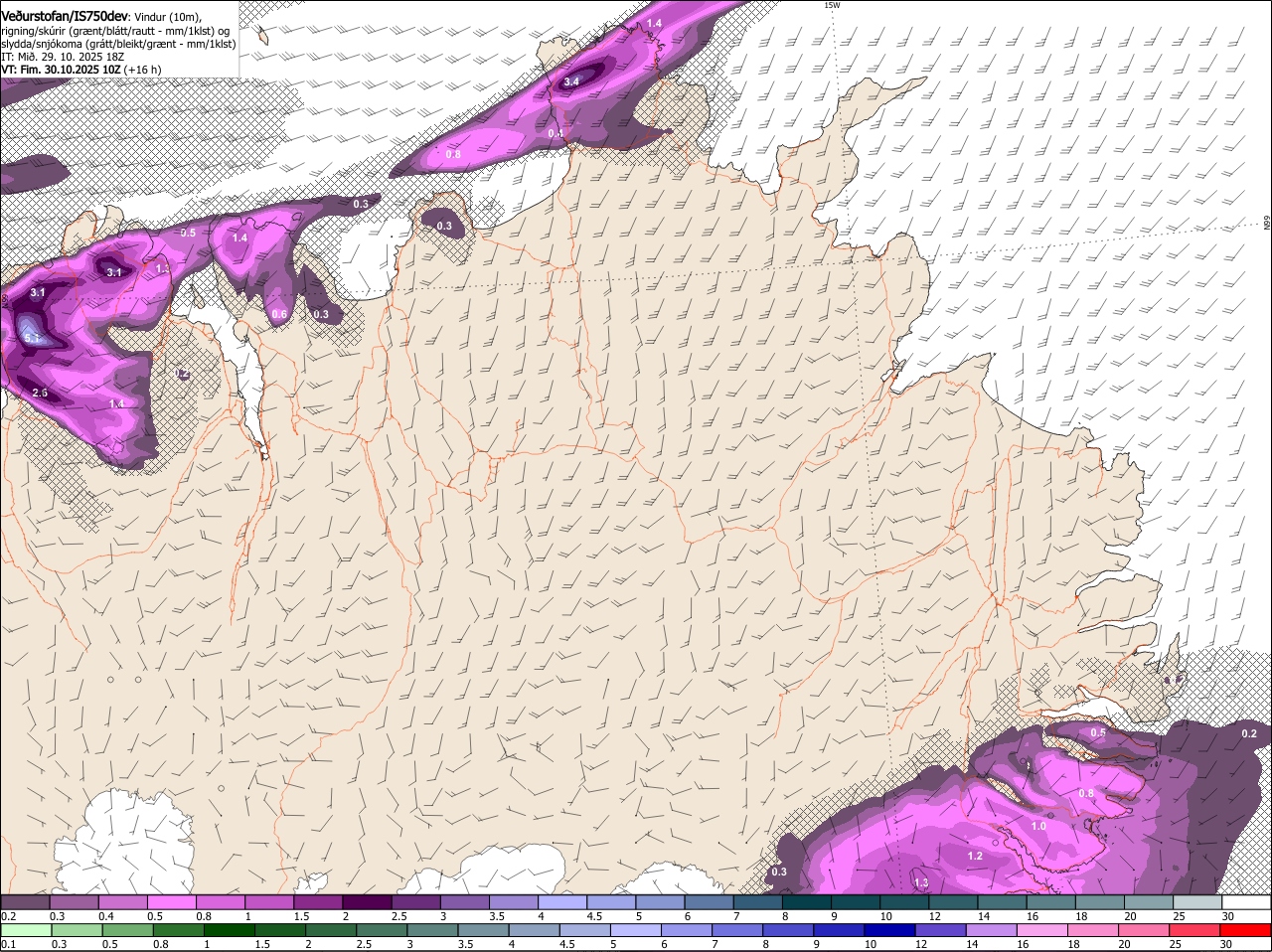1272x952 pixels.
Task: Click the "2.6" precipitation value label
Action: pyautogui.click(x=40, y=393)
